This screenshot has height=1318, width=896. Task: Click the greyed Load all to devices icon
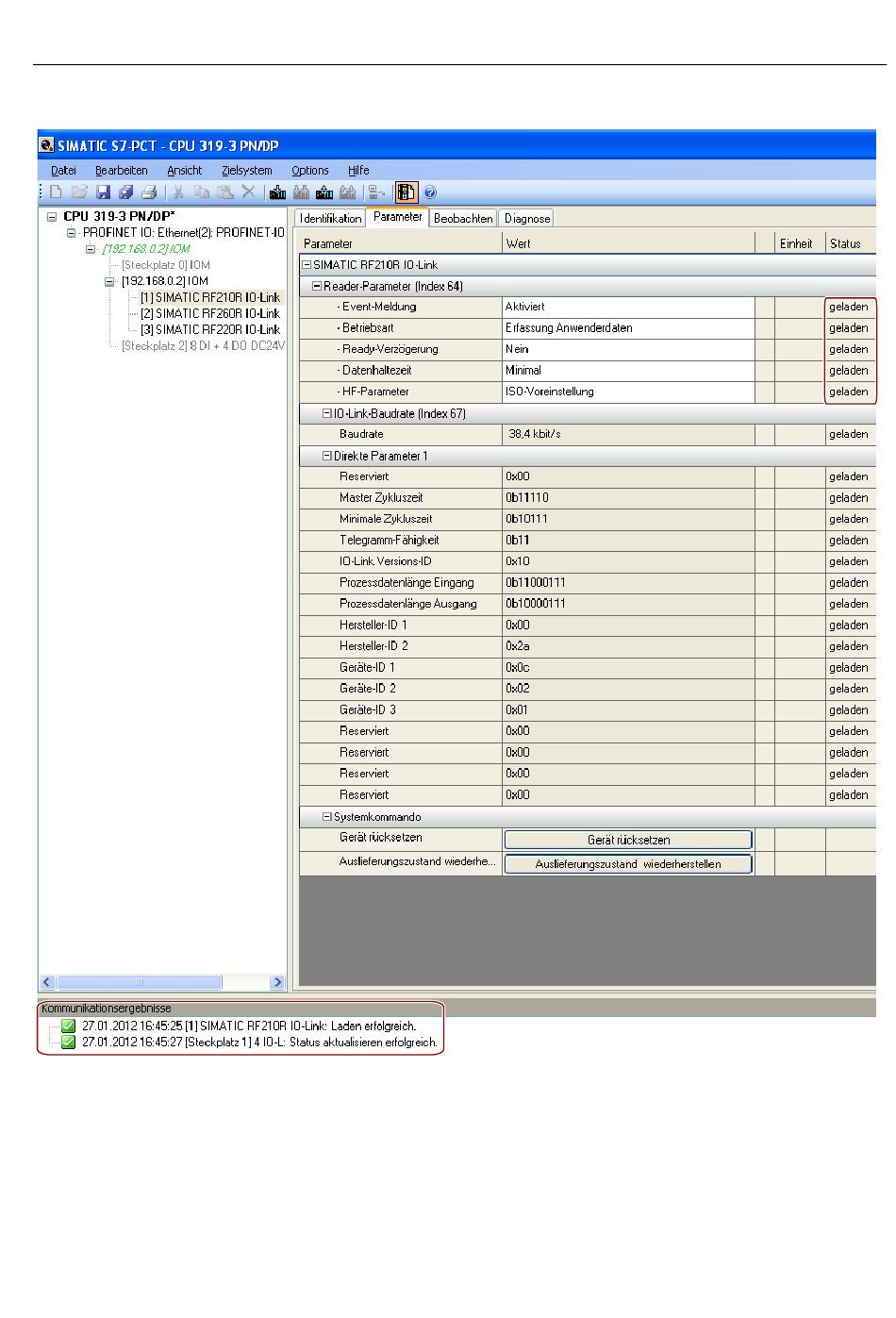pyautogui.click(x=301, y=192)
